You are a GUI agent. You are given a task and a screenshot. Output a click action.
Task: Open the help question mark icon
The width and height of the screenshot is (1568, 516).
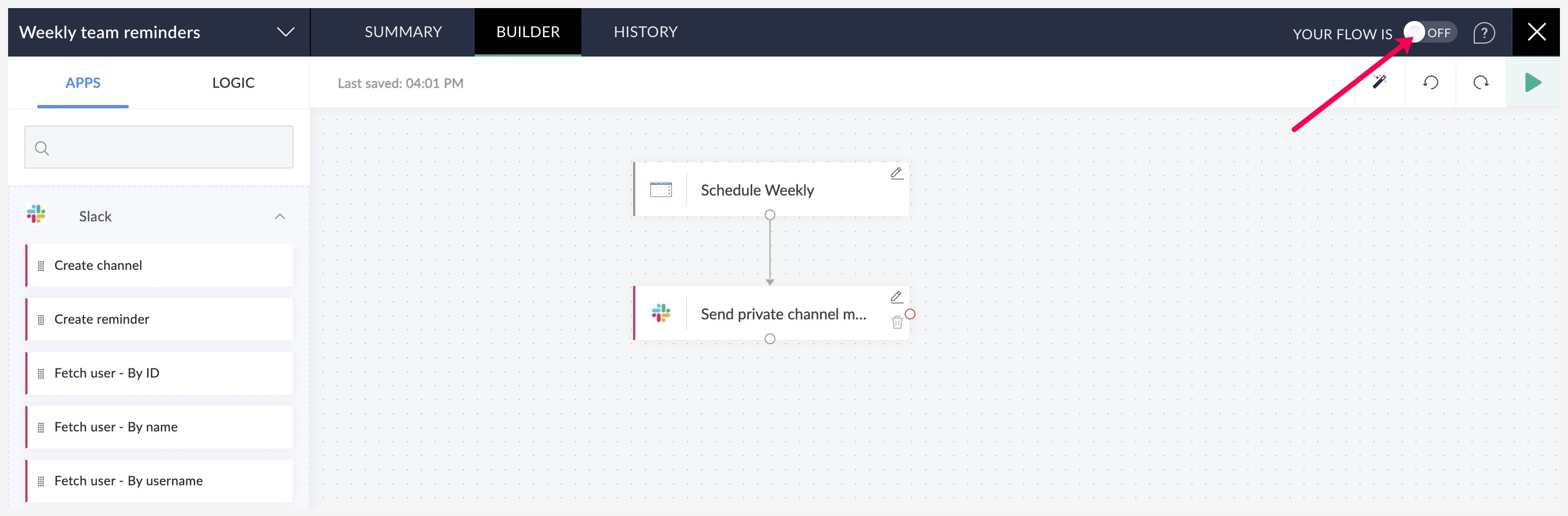1484,32
